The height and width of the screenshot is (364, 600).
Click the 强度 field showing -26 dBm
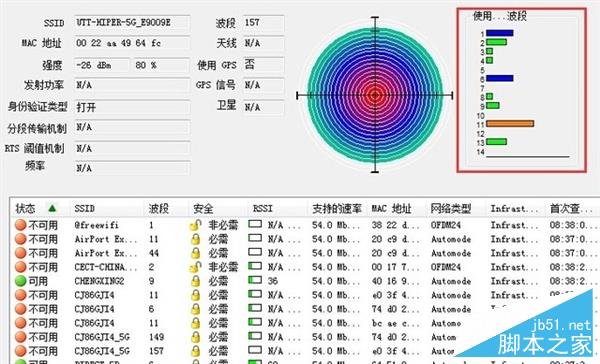coord(102,65)
